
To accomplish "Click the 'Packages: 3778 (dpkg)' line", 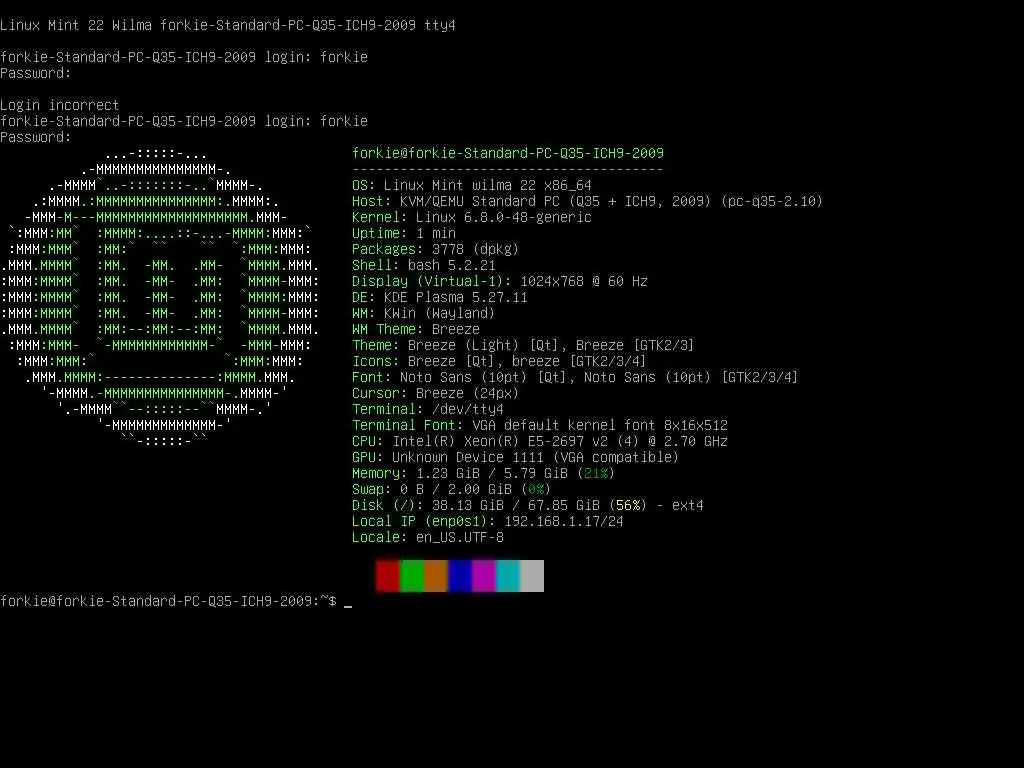I will 436,249.
